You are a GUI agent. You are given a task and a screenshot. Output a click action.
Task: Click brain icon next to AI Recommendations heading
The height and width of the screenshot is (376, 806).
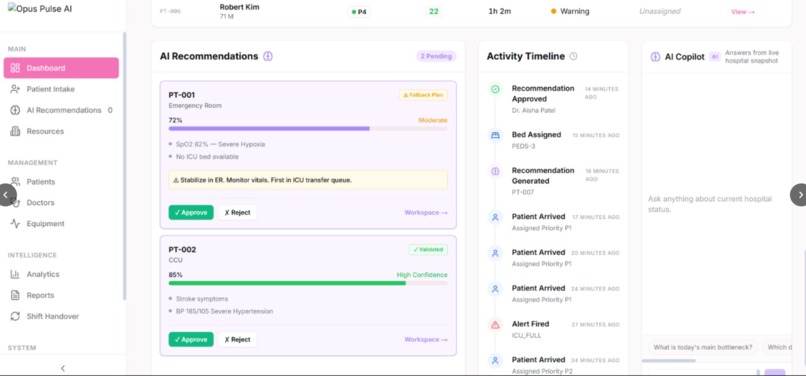coord(268,57)
